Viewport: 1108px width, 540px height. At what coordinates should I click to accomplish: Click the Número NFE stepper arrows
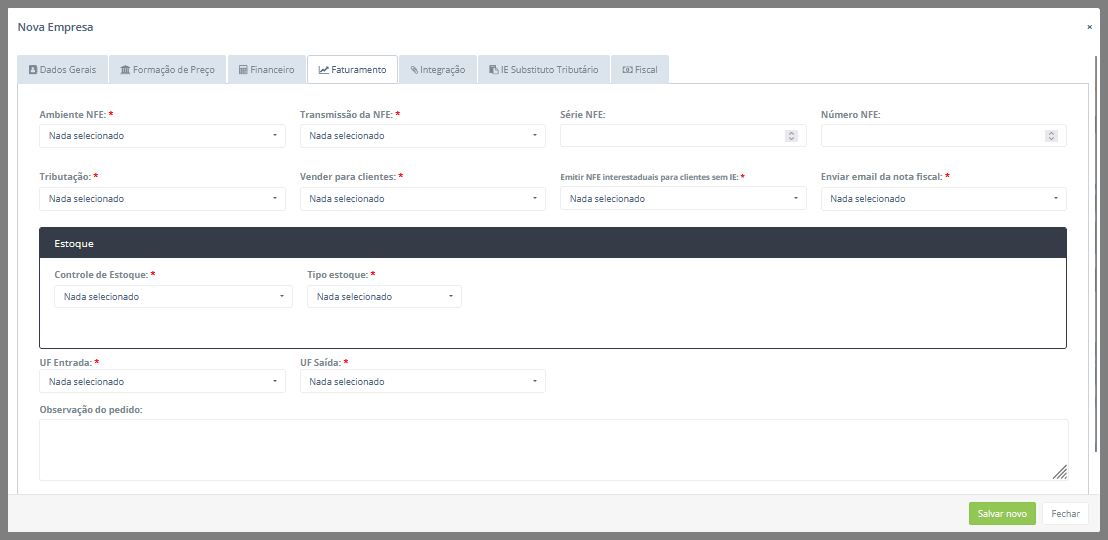coord(1051,136)
